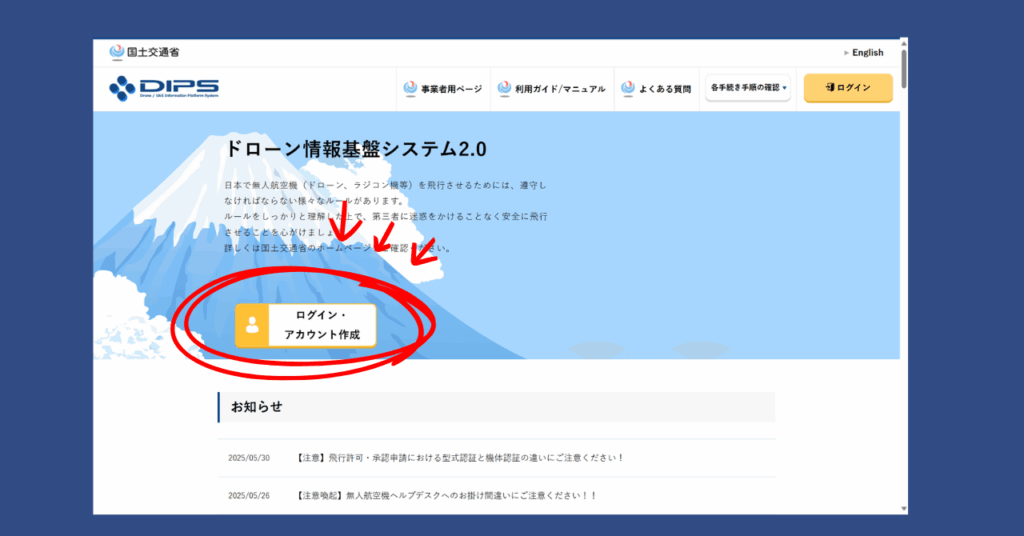1024x536 pixels.
Task: Click the page vertical scrollbar thumb
Action: 904,69
